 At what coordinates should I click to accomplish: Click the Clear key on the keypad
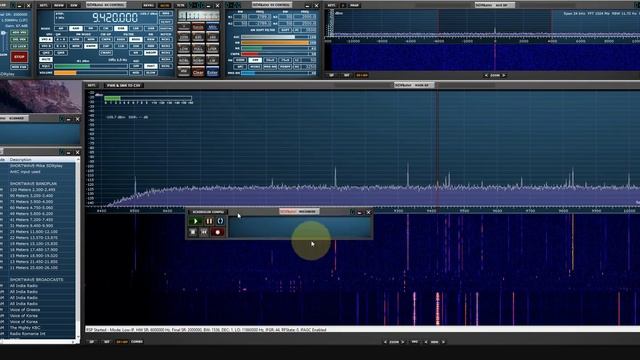coord(198,73)
